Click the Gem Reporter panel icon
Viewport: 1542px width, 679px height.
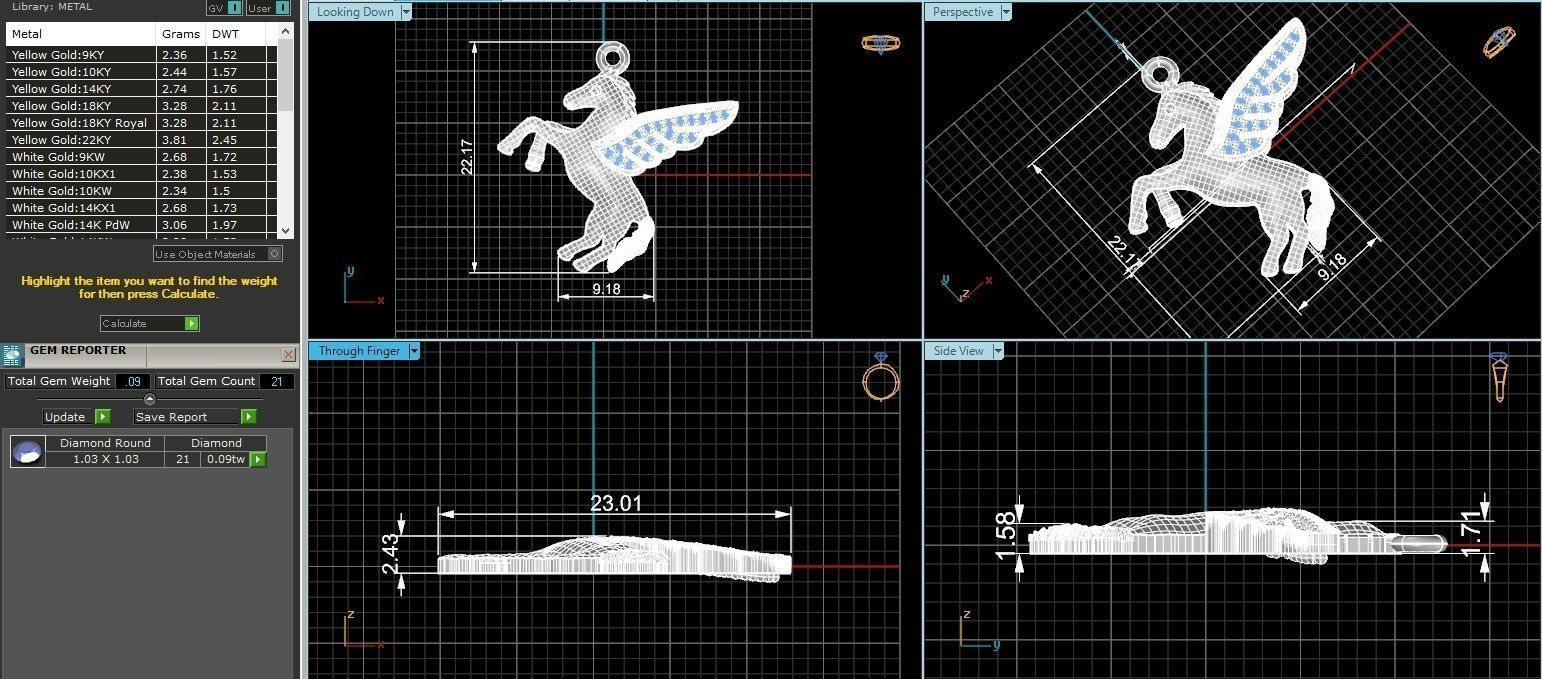point(12,355)
